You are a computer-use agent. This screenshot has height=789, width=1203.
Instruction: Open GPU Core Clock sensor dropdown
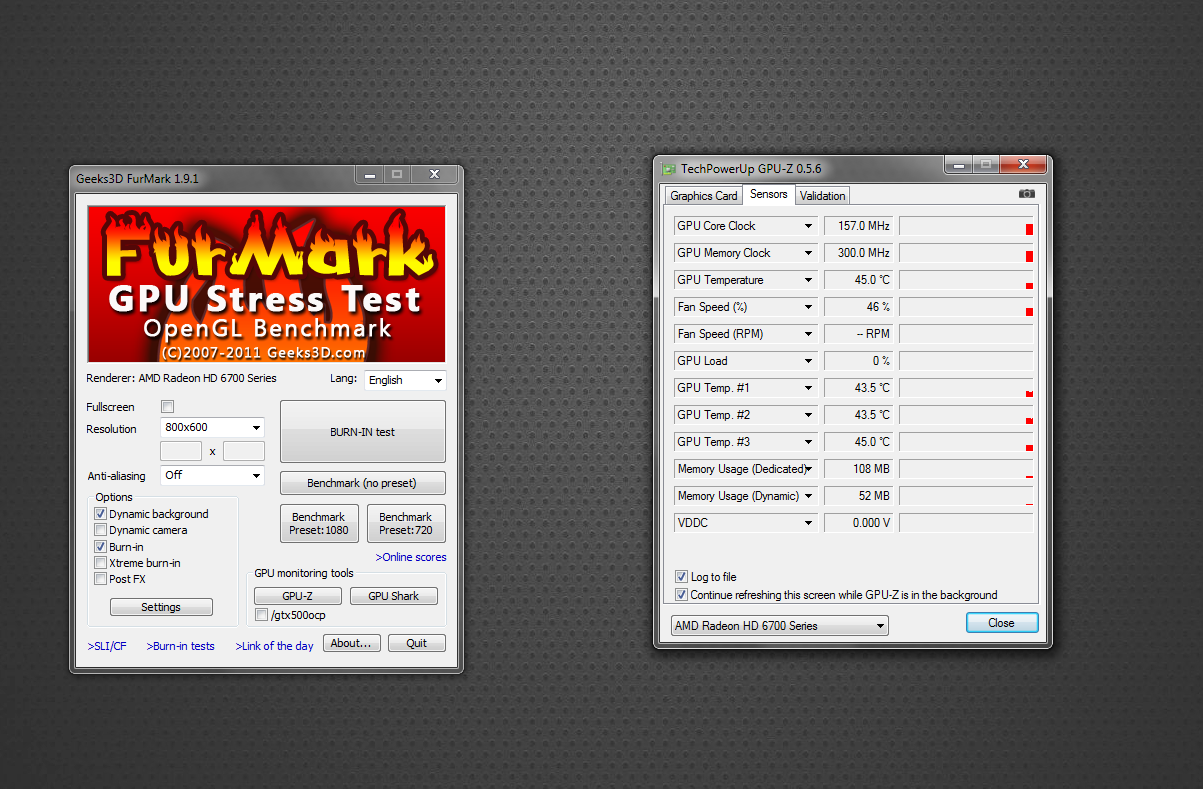pos(808,226)
